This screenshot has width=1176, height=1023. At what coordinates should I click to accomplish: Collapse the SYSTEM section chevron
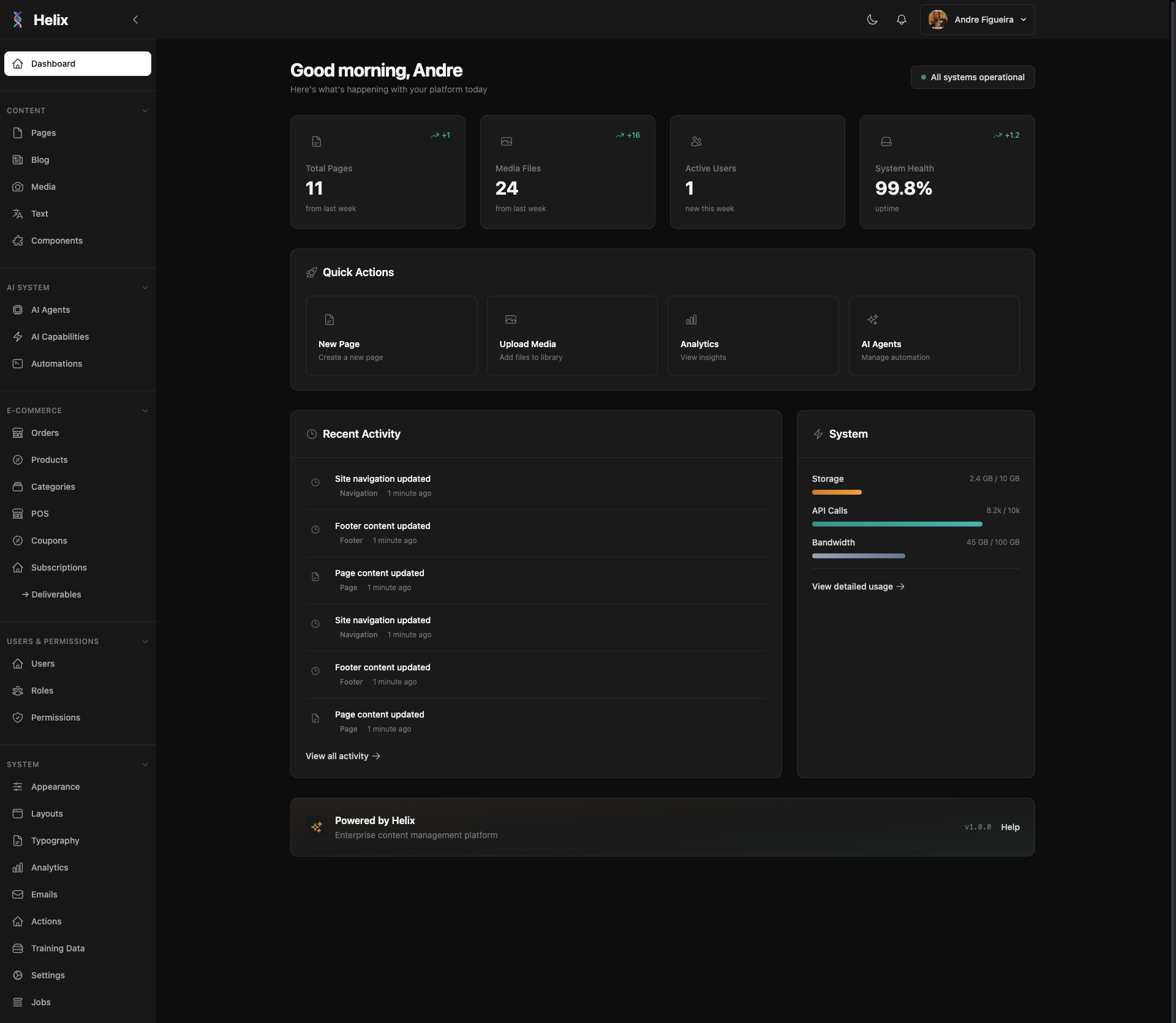(145, 765)
